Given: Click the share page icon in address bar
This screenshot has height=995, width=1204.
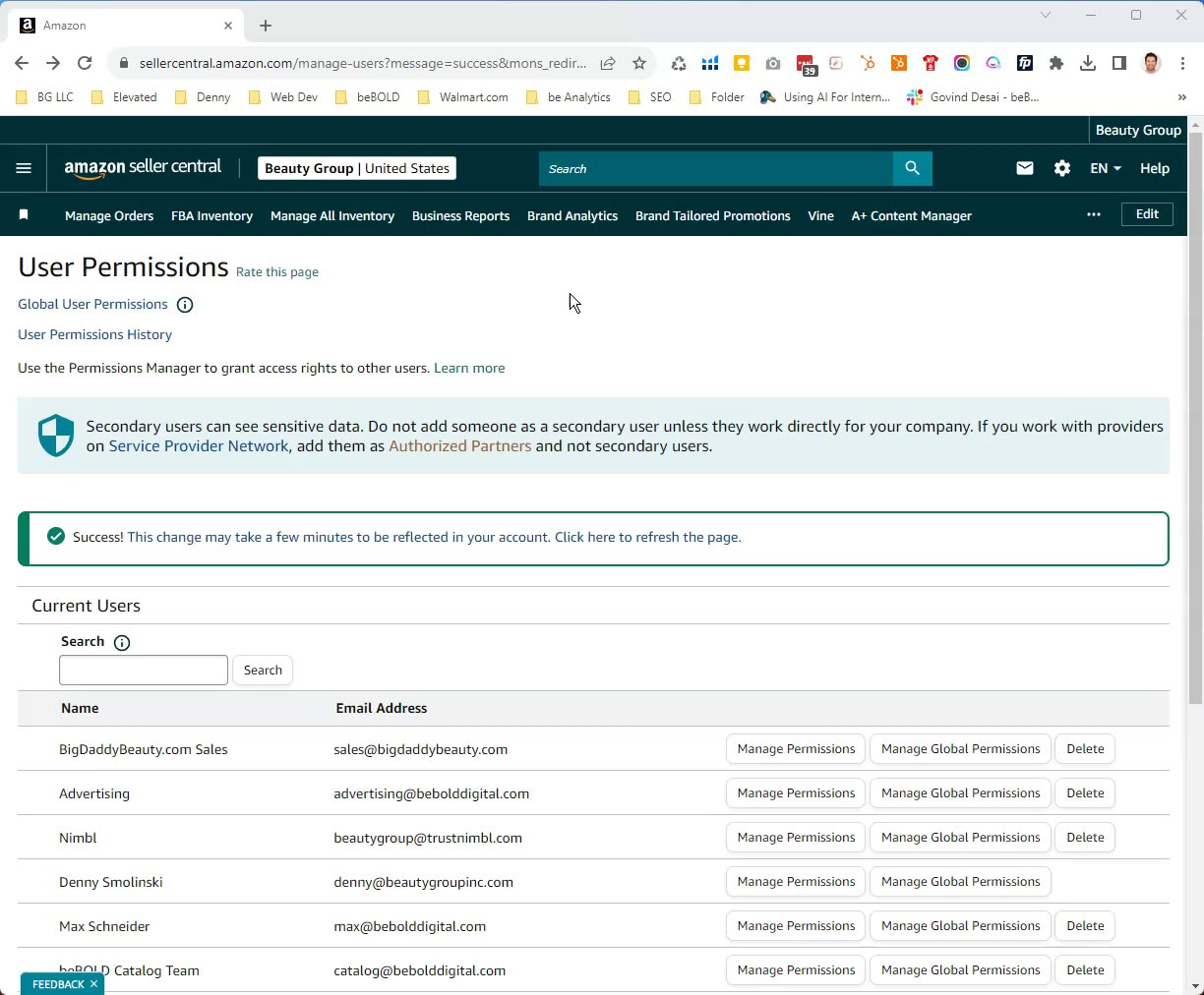Looking at the screenshot, I should tap(608, 63).
